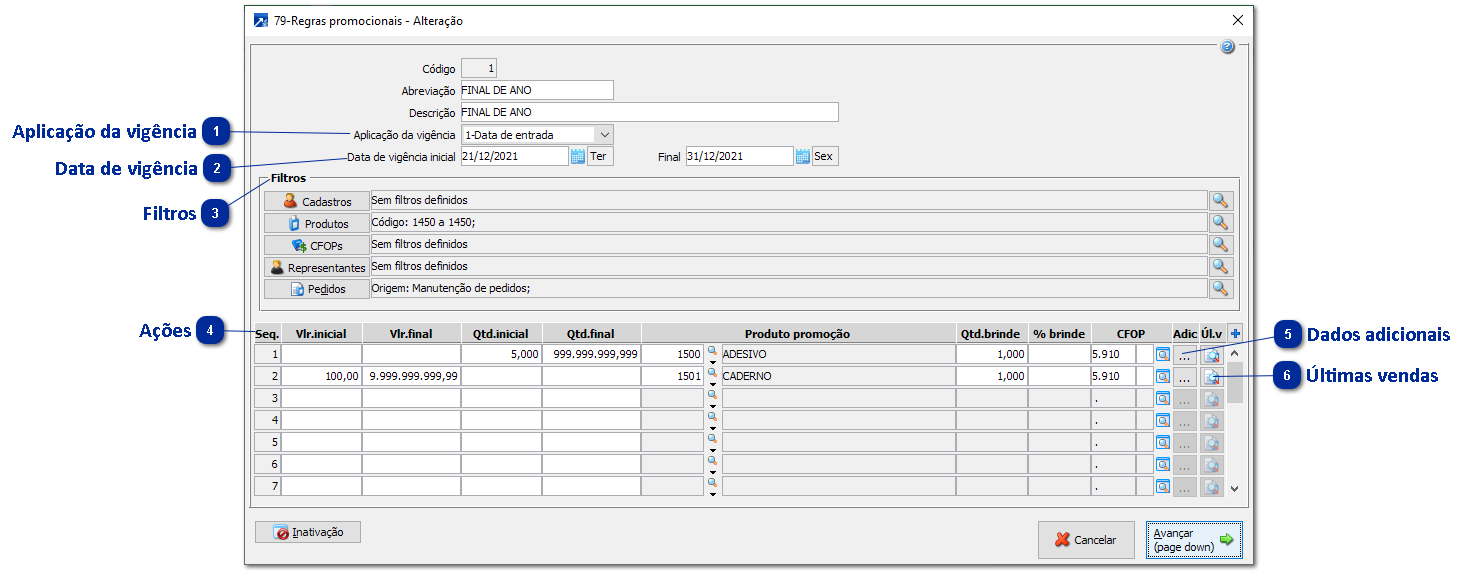Click the Representantes filter button
The height and width of the screenshot is (581, 1466).
(x=316, y=267)
